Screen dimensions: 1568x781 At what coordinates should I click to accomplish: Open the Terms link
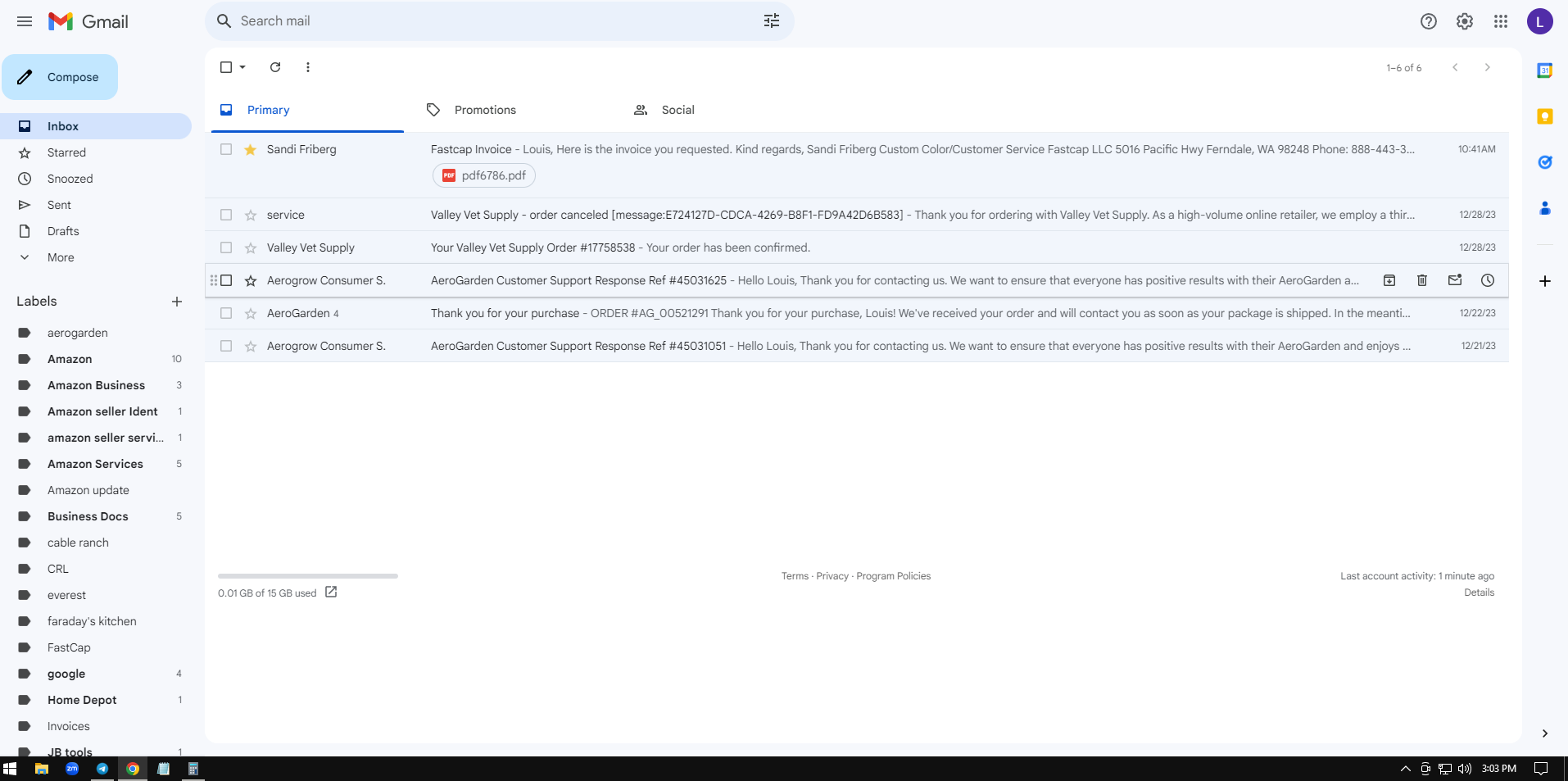click(x=795, y=576)
